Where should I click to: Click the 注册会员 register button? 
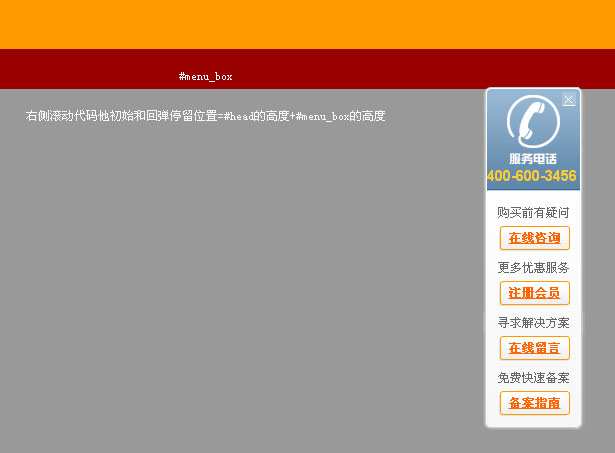tap(534, 293)
